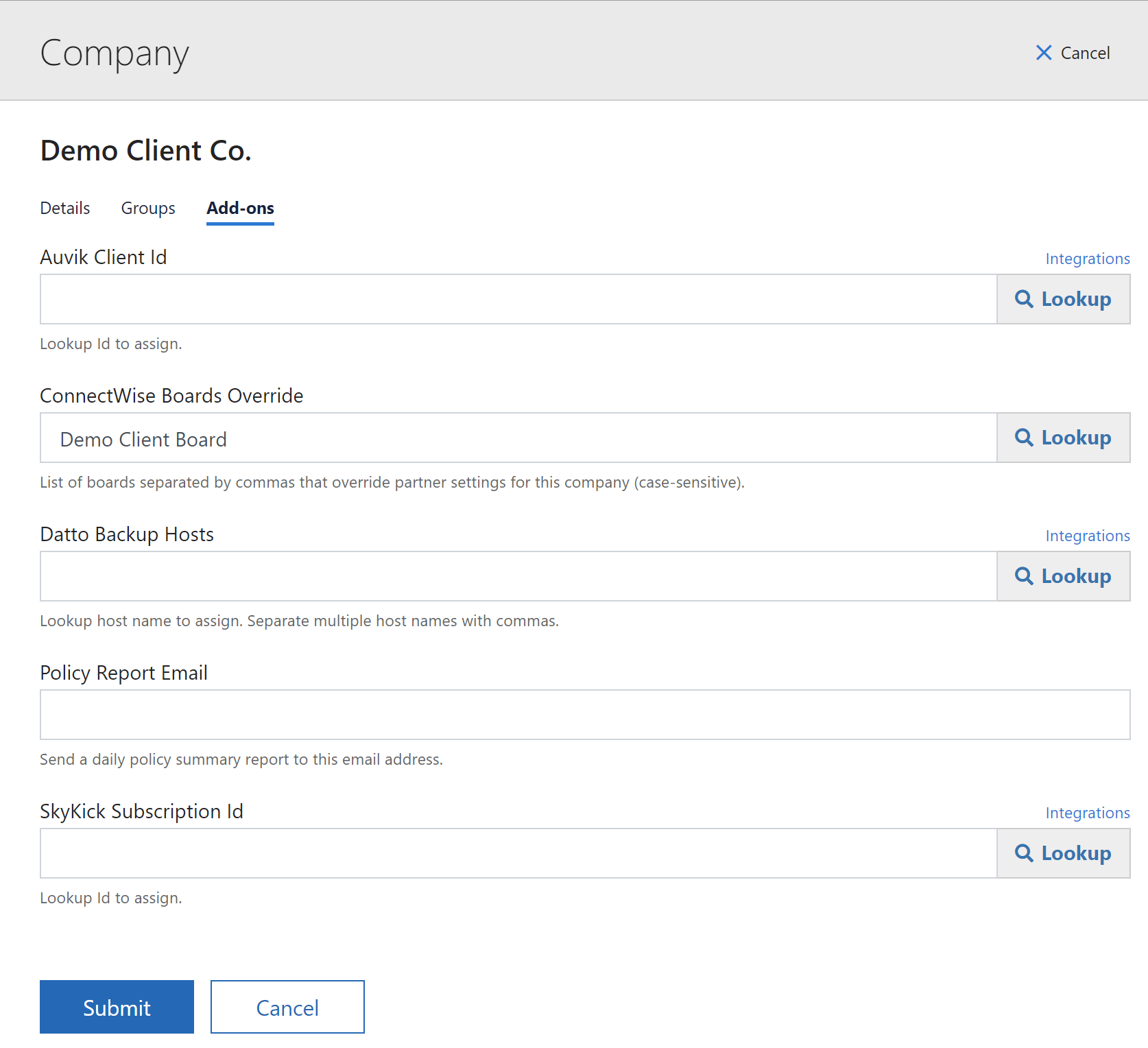The height and width of the screenshot is (1048, 1148).
Task: Click the Demo Client Co. heading
Action: [146, 151]
